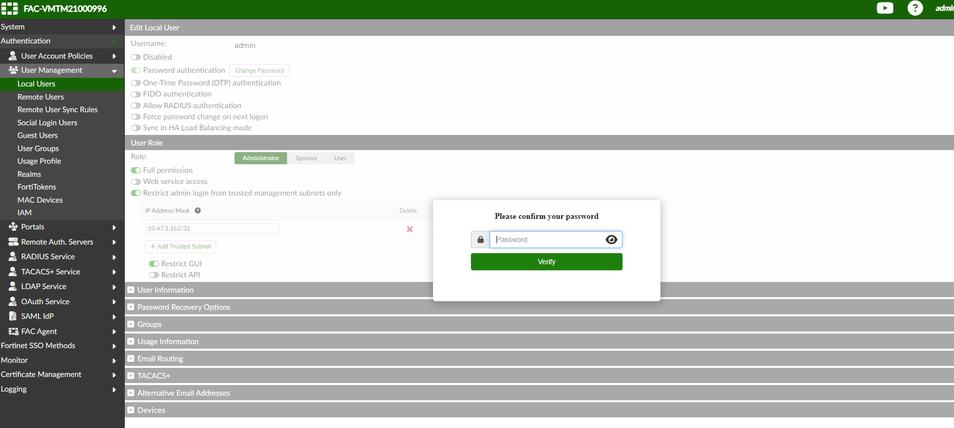Click the green Verify button
This screenshot has width=954, height=428.
pos(546,262)
